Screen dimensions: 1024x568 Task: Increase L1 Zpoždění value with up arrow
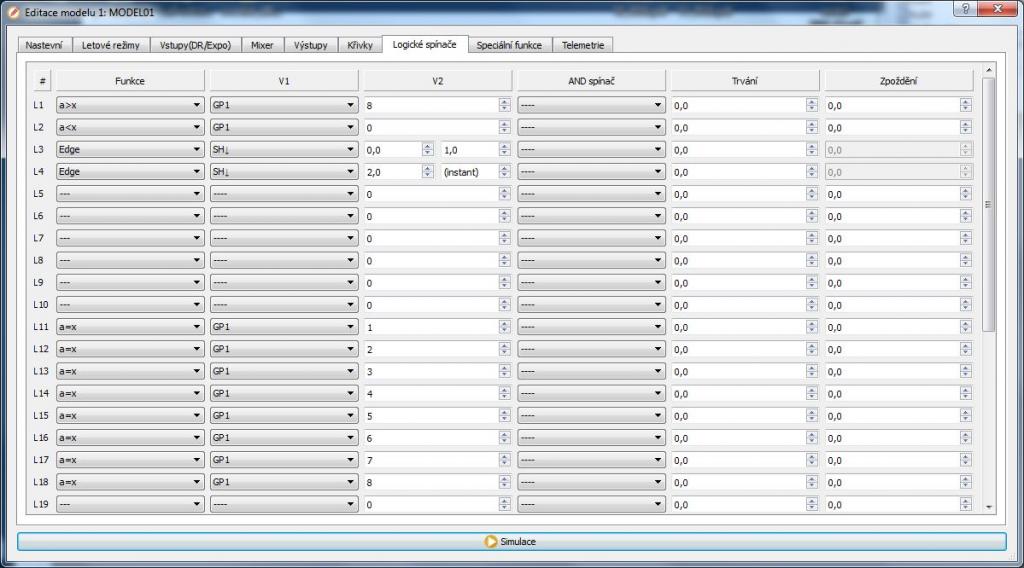965,102
